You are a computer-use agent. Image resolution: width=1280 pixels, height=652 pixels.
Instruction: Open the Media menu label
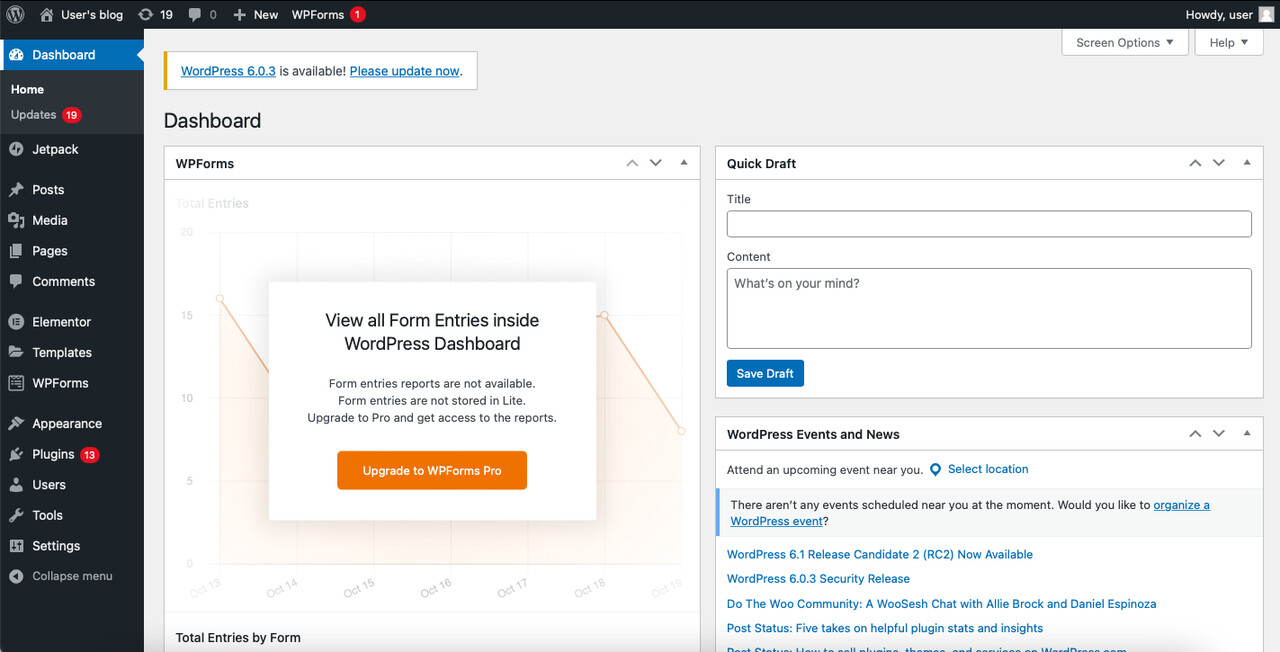[x=50, y=220]
